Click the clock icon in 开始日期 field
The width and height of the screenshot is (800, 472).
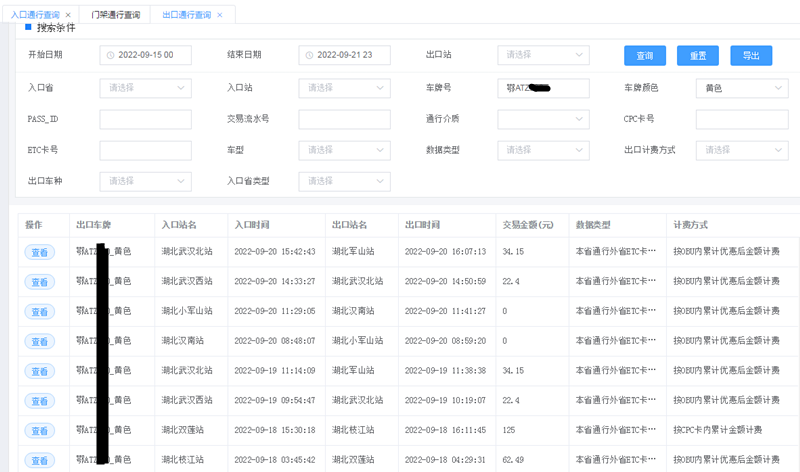coord(110,55)
